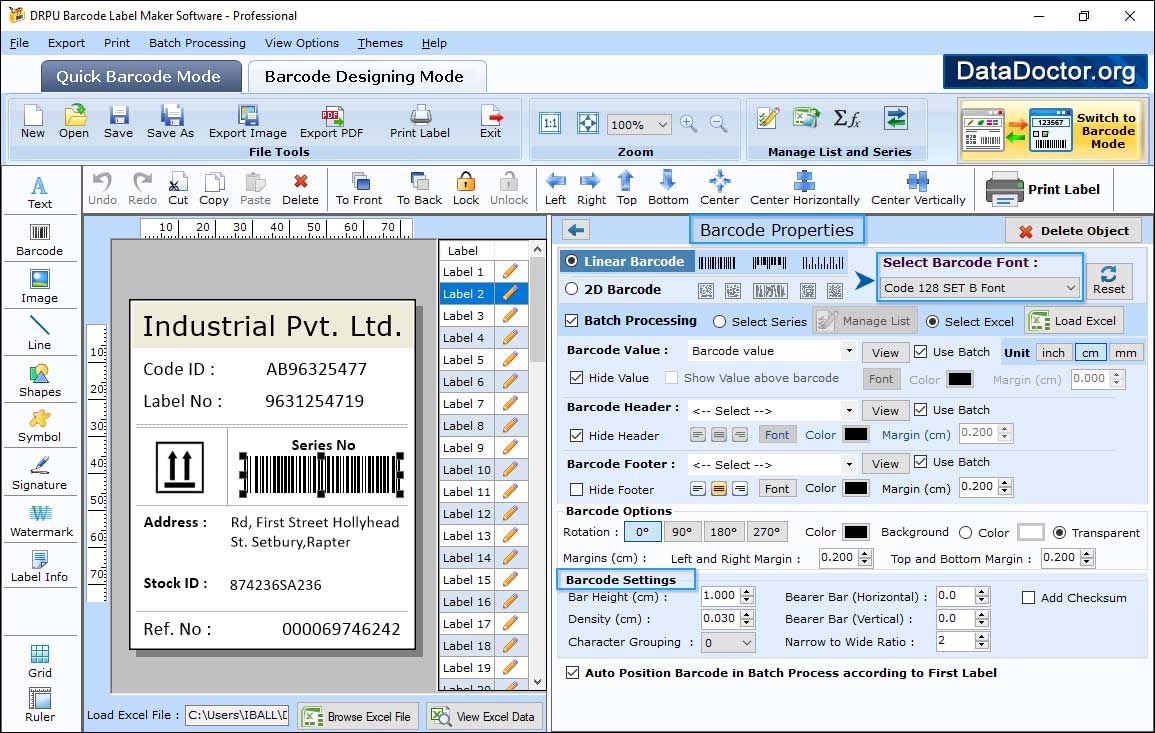Open the View Options menu
1155x733 pixels.
click(302, 43)
